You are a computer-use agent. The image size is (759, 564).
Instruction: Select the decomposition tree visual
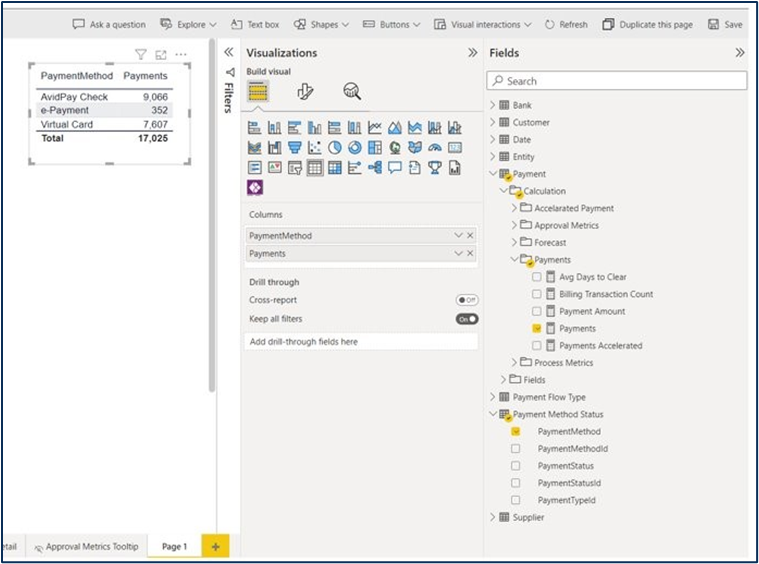click(375, 168)
